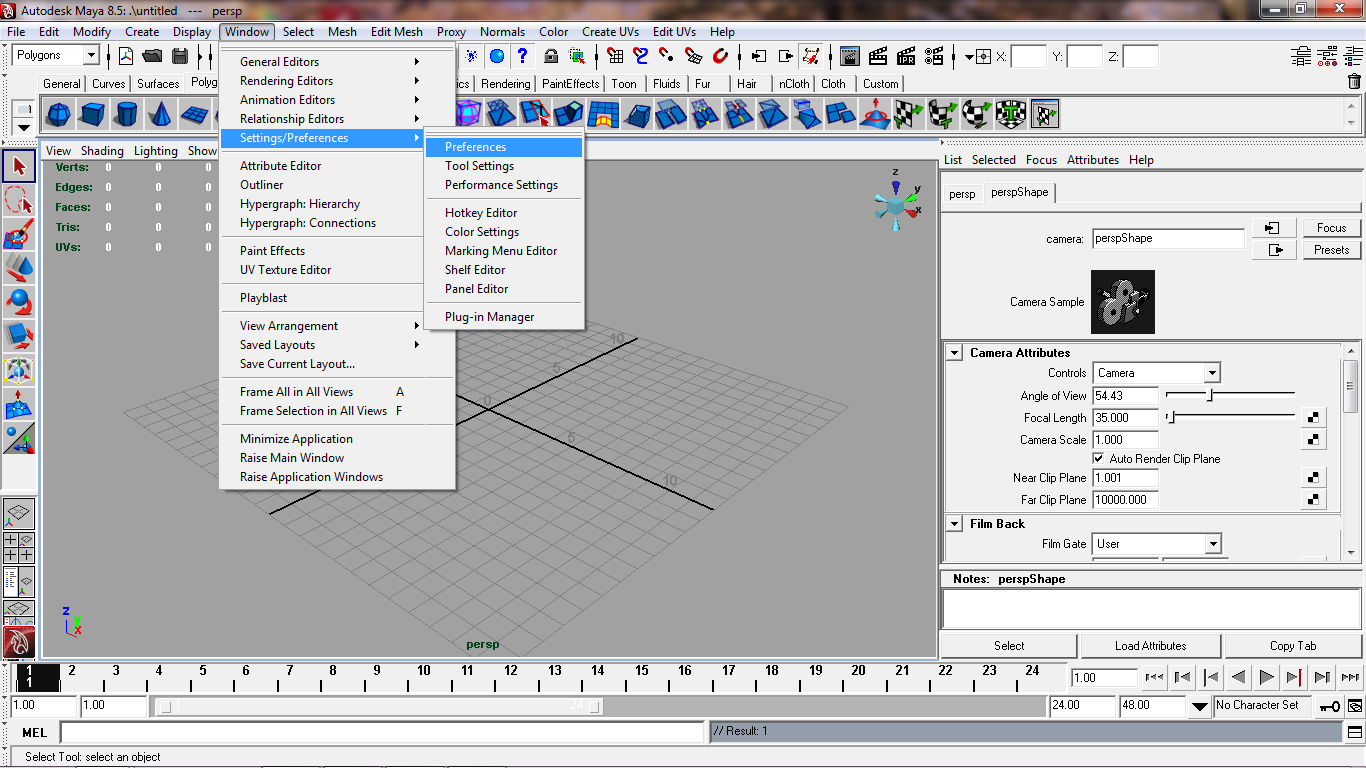The height and width of the screenshot is (768, 1366).
Task: Activate the Move tool
Action: click(19, 268)
